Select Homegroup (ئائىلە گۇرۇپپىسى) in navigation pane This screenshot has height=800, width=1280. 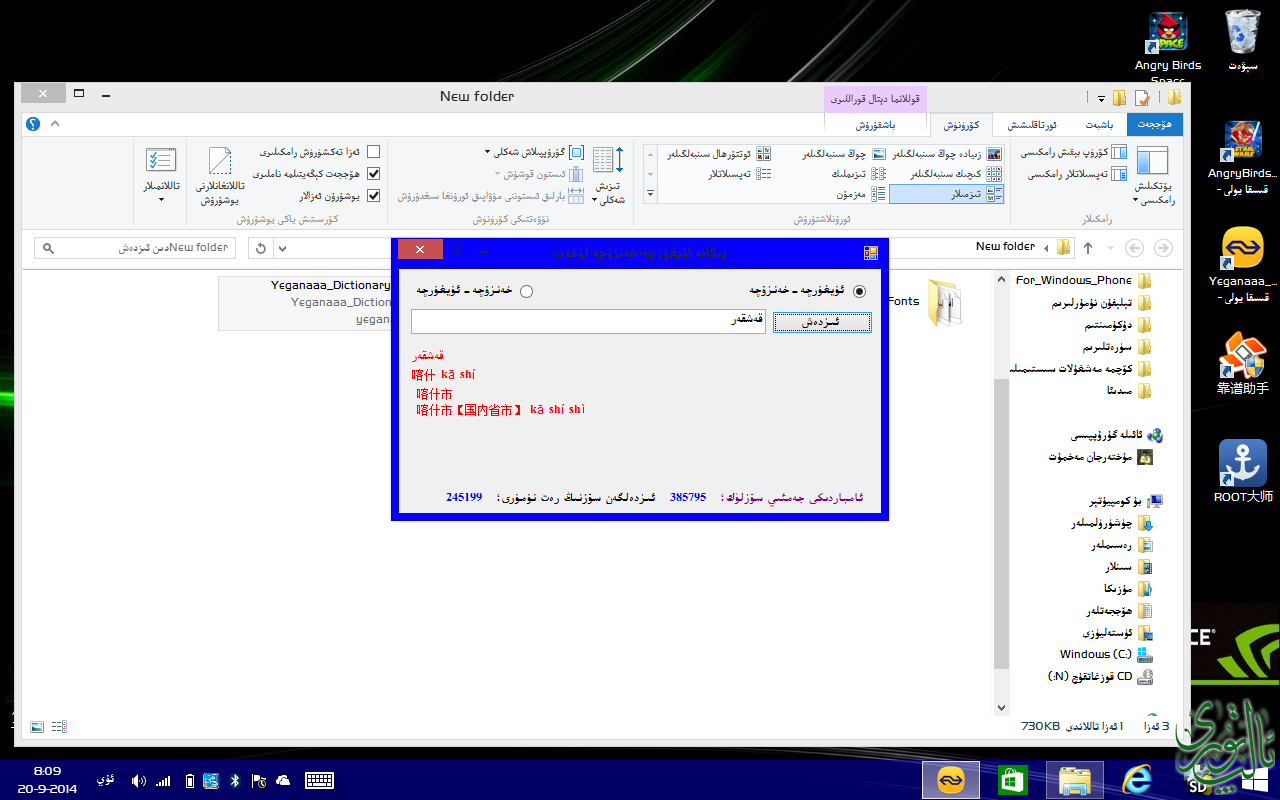pyautogui.click(x=1116, y=435)
